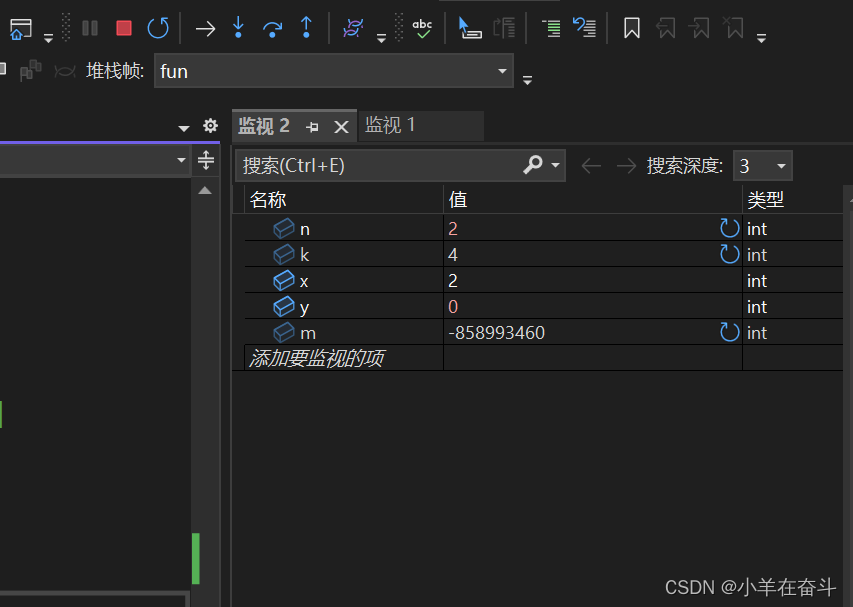853x607 pixels.
Task: Click the value -858993460
Action: point(496,332)
